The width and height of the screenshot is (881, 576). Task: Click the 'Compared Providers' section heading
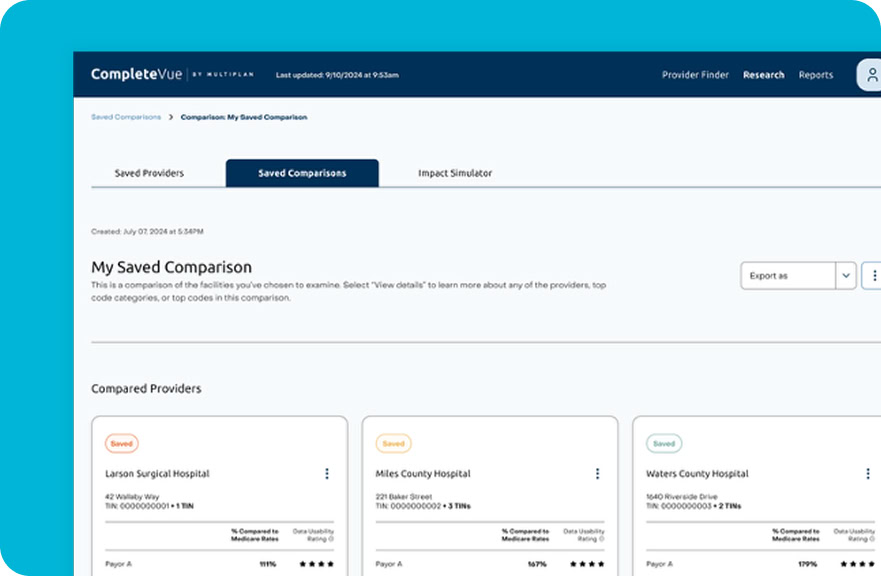point(146,388)
